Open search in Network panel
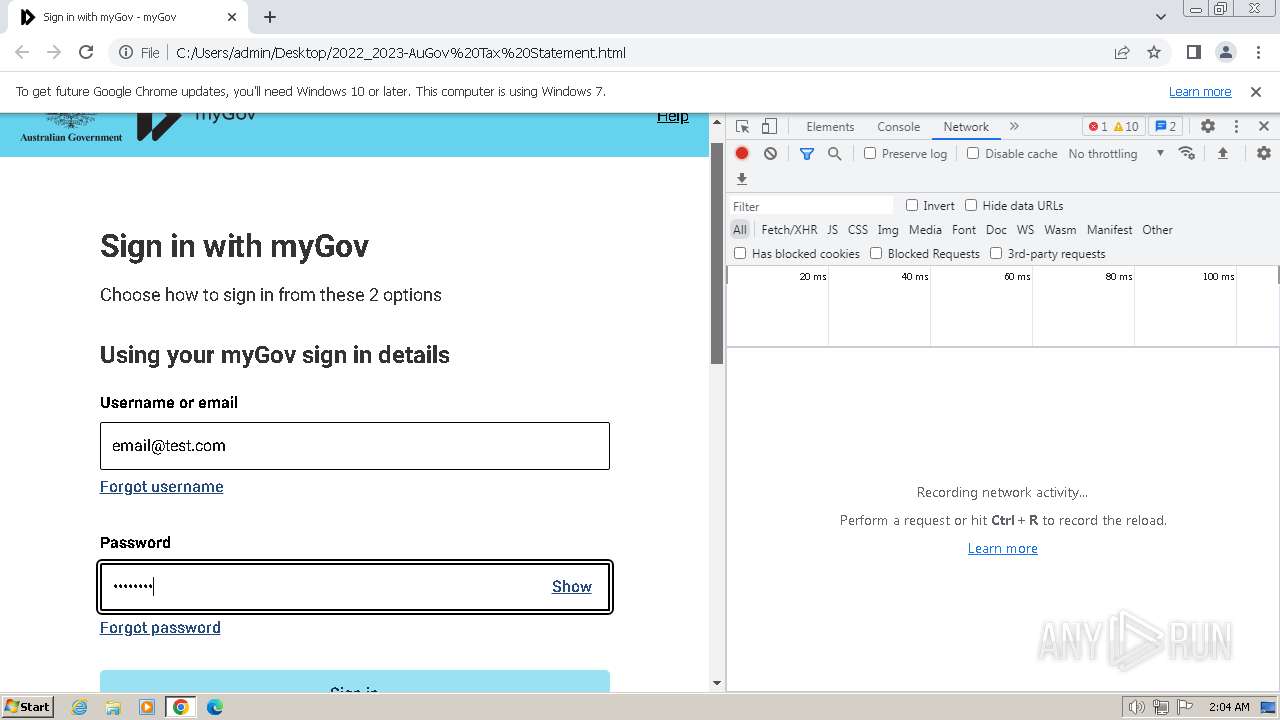 [834, 153]
